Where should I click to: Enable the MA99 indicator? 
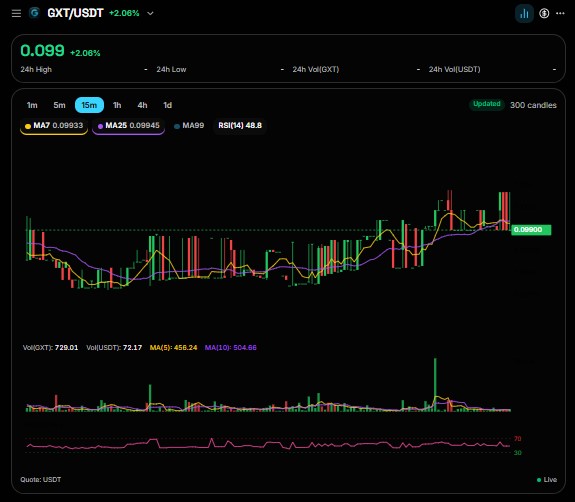click(189, 126)
